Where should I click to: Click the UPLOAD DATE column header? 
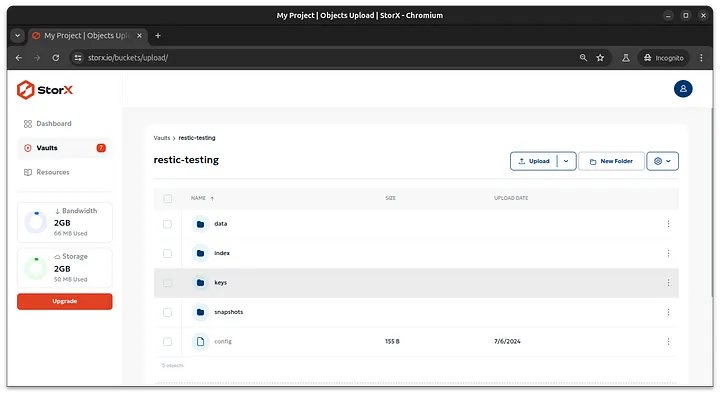[x=511, y=198]
